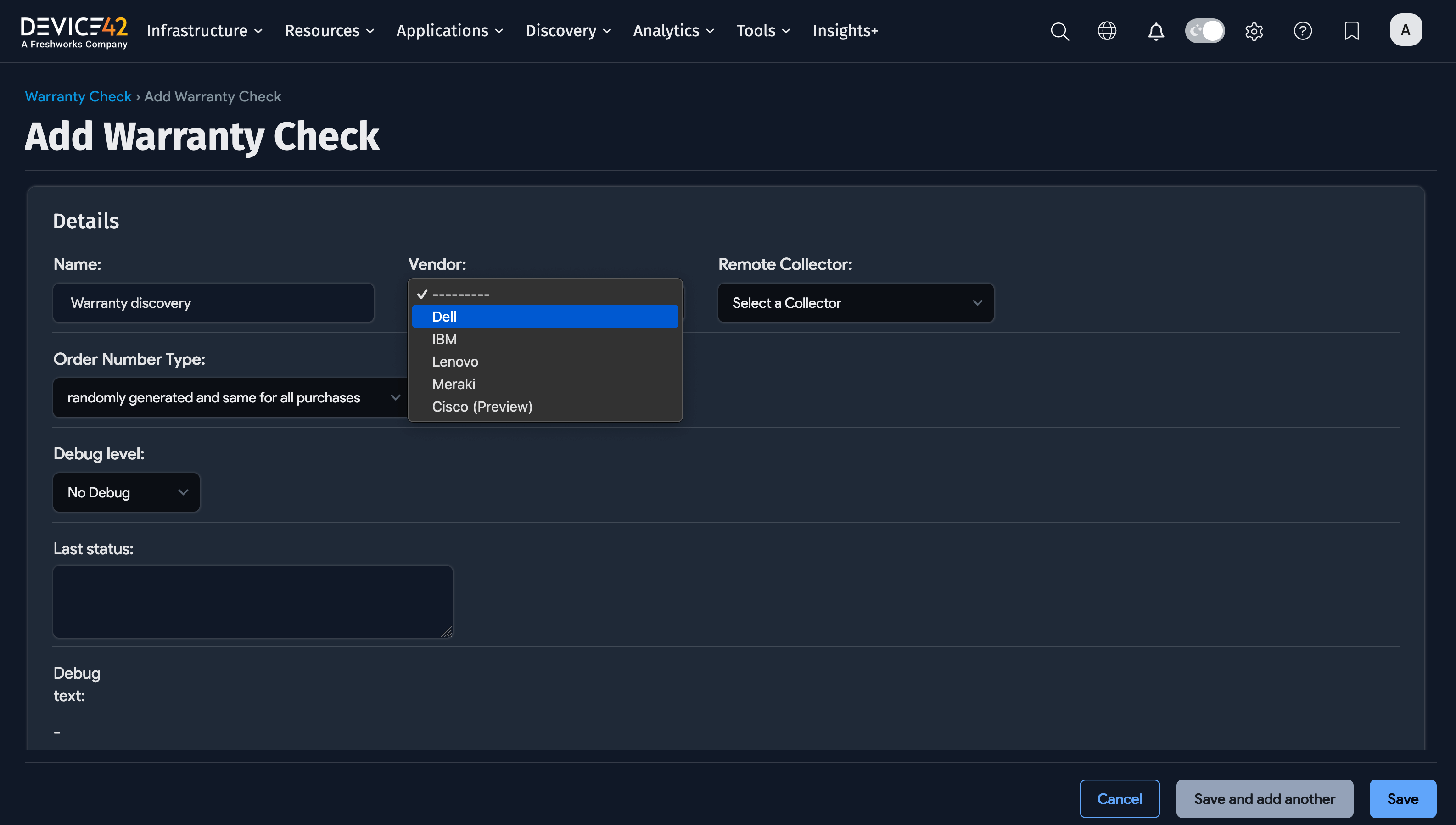Image resolution: width=1456 pixels, height=825 pixels.
Task: Click in the Name input field
Action: click(x=213, y=303)
